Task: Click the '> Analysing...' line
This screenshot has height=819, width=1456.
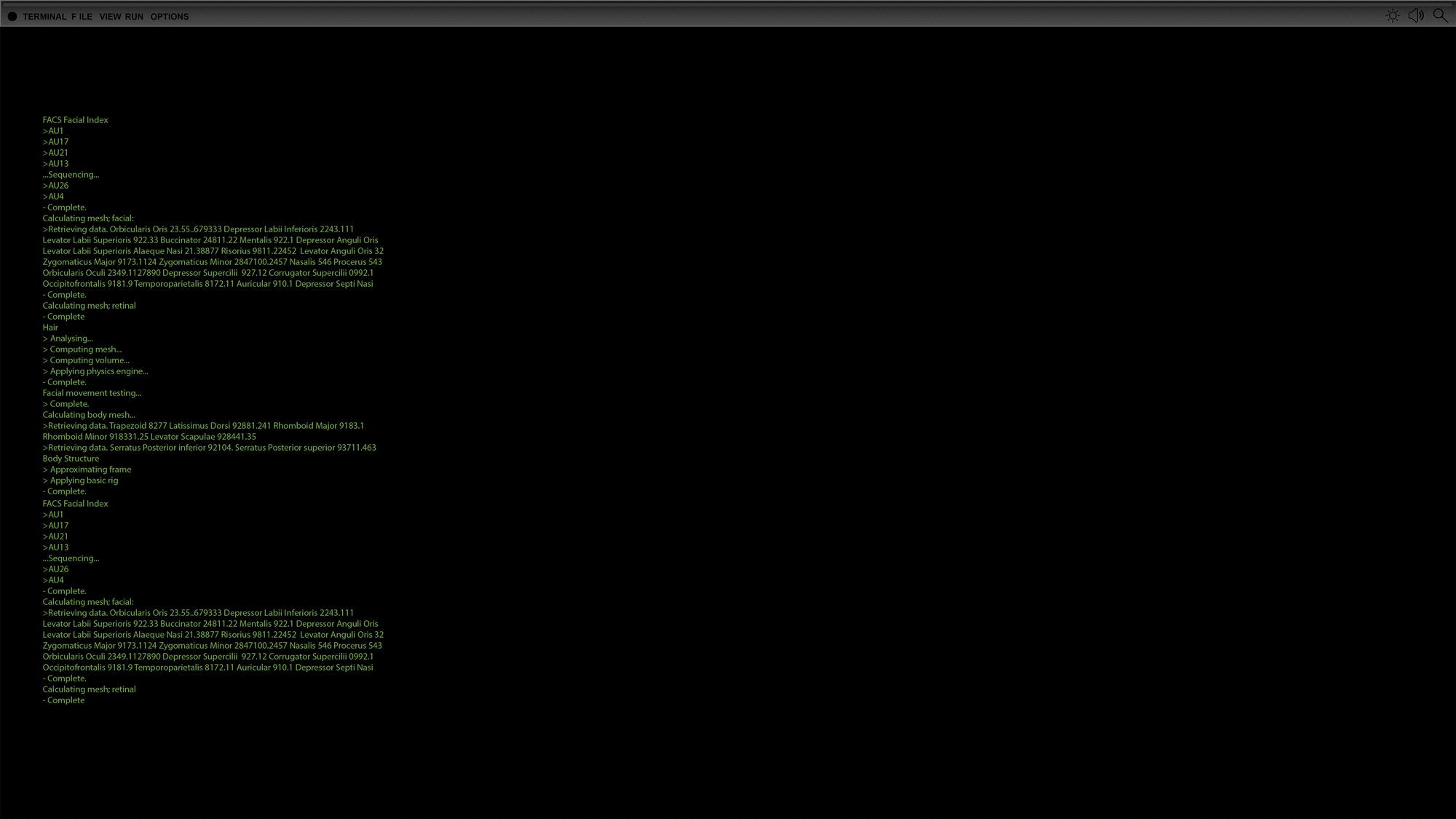Action: (x=68, y=339)
